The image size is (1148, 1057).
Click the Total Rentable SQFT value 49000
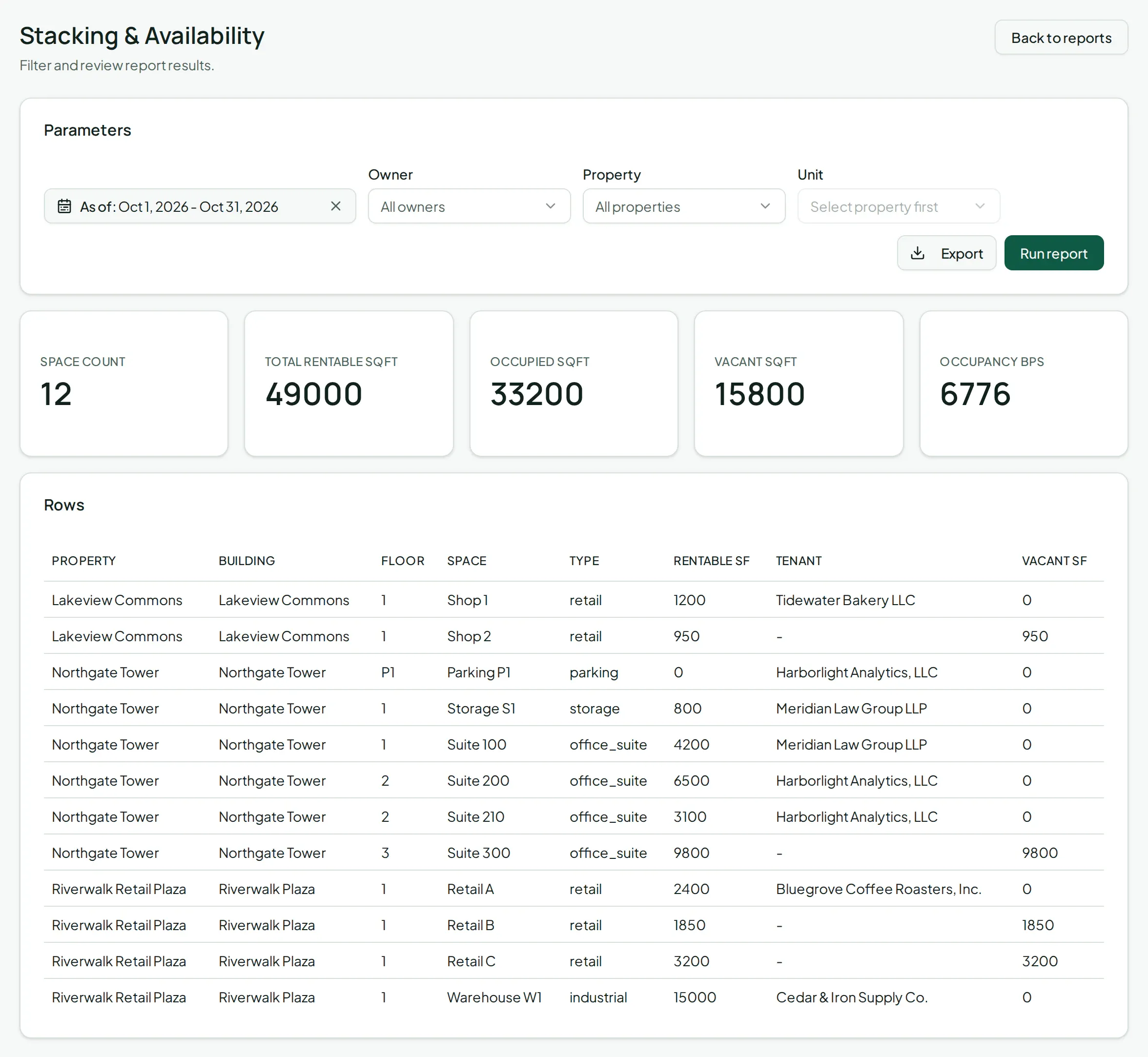coord(314,394)
